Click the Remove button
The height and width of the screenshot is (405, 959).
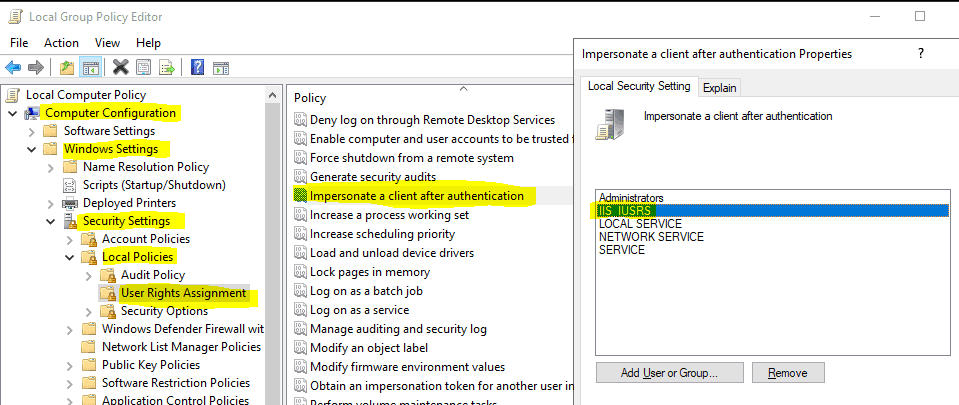click(788, 373)
